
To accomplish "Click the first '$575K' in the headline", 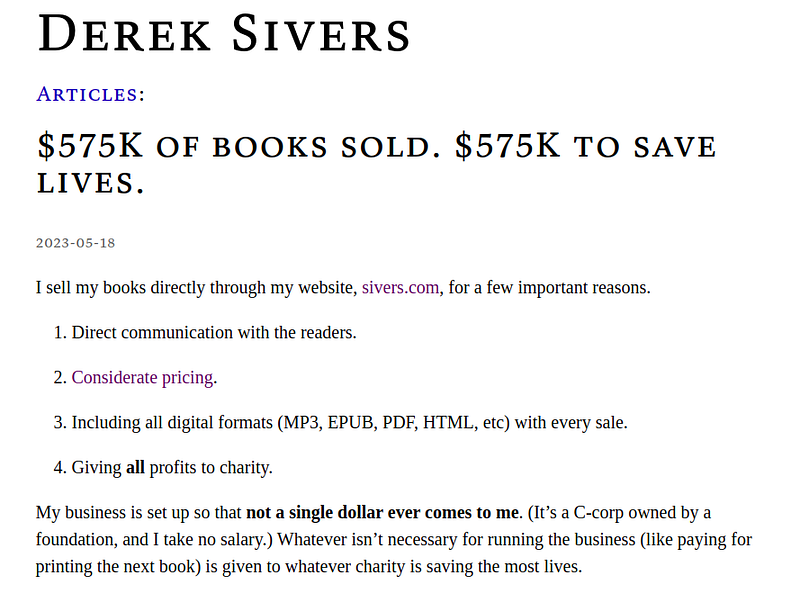I will click(90, 146).
